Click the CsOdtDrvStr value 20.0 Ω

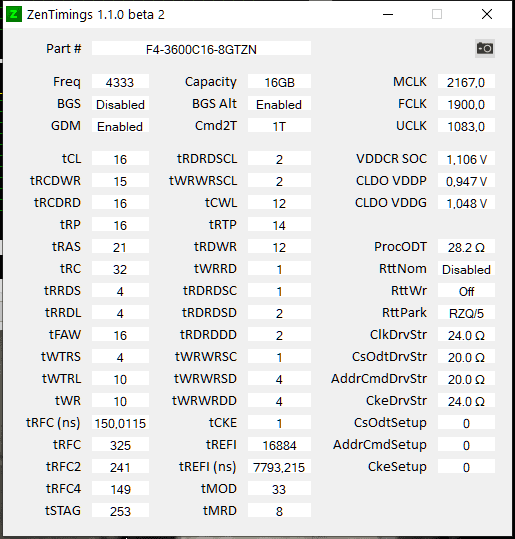(x=466, y=356)
